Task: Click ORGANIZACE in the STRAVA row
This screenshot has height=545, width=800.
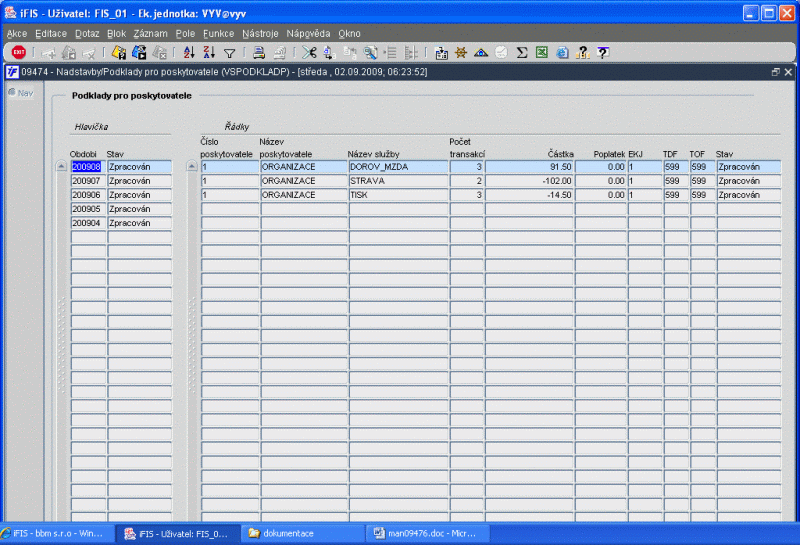Action: point(304,181)
